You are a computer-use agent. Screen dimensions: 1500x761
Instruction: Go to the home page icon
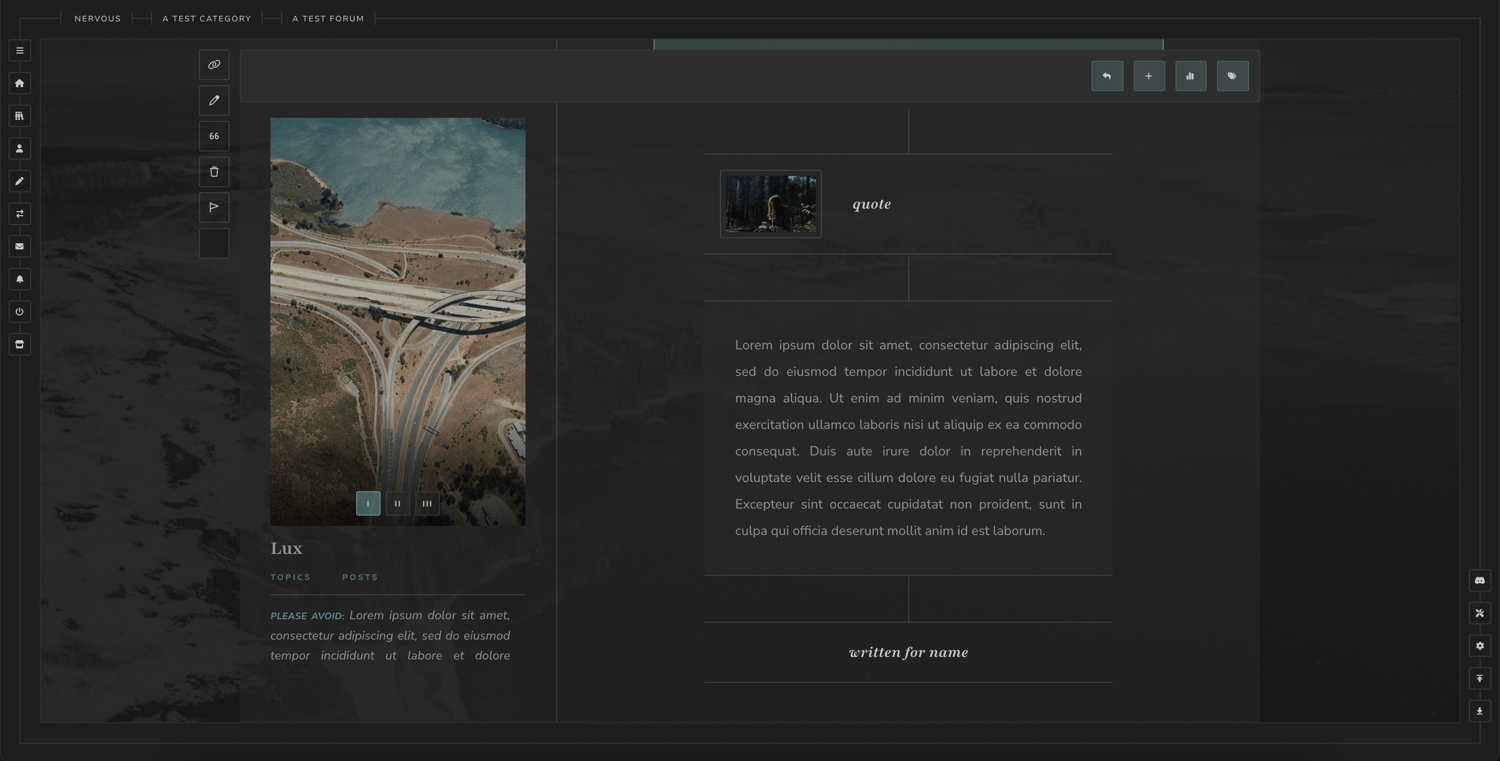point(19,83)
